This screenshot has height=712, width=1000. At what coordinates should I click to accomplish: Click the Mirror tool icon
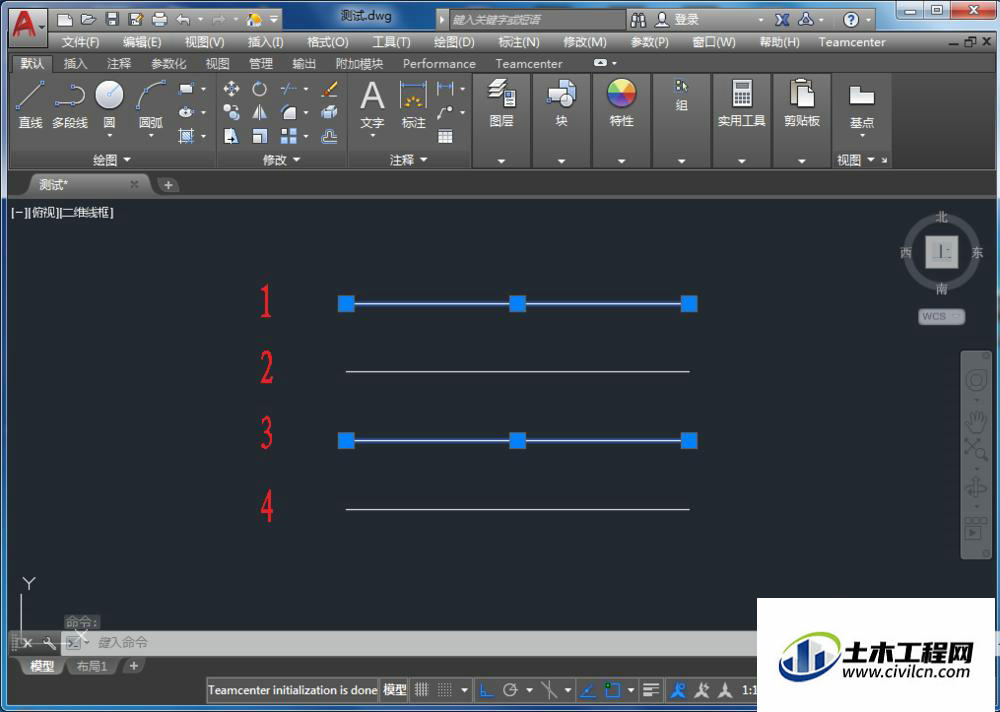point(259,113)
